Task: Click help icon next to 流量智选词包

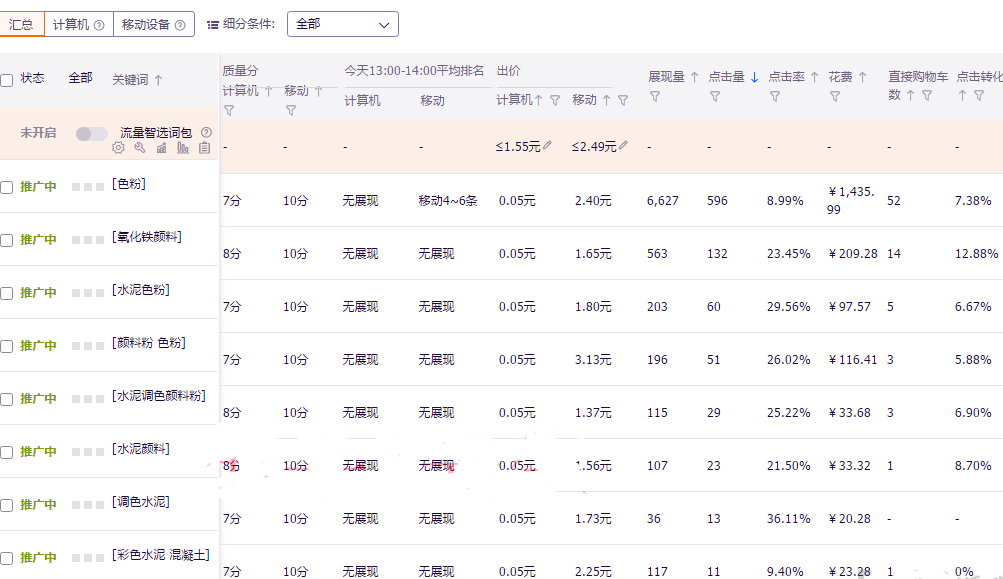Action: point(206,132)
